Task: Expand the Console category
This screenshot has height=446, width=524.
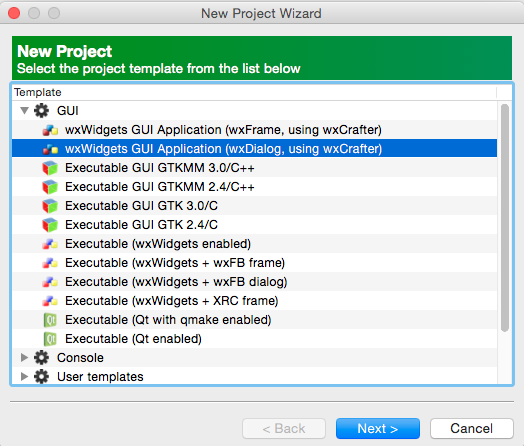Action: click(24, 357)
